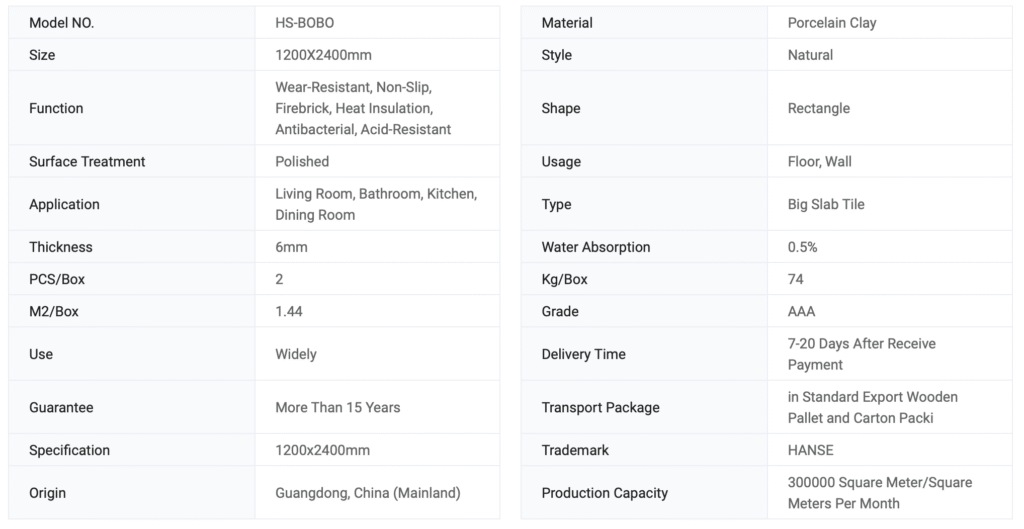Click the Water Absorption label
The height and width of the screenshot is (529, 1024).
pos(596,247)
